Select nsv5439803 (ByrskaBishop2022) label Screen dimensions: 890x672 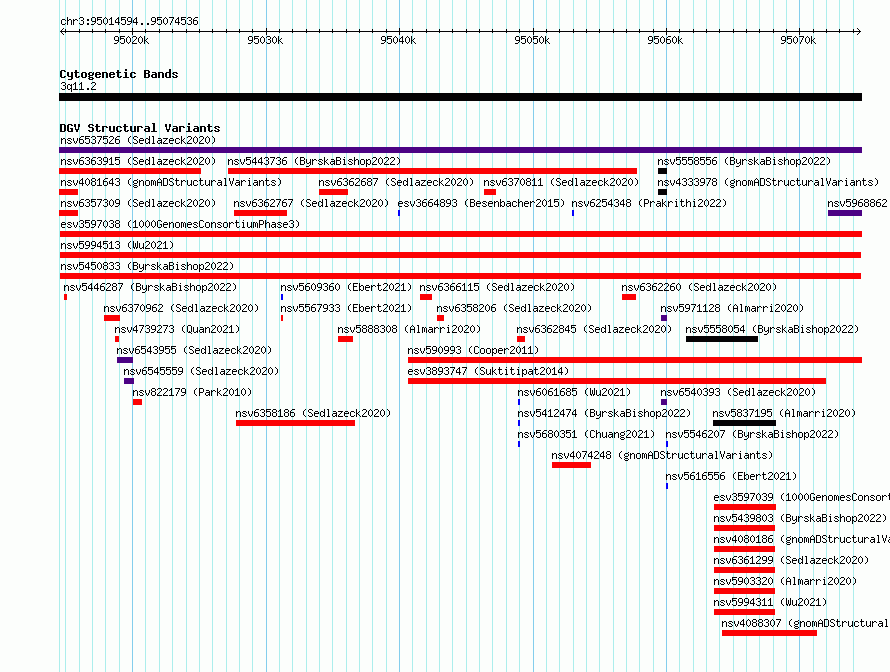800,518
